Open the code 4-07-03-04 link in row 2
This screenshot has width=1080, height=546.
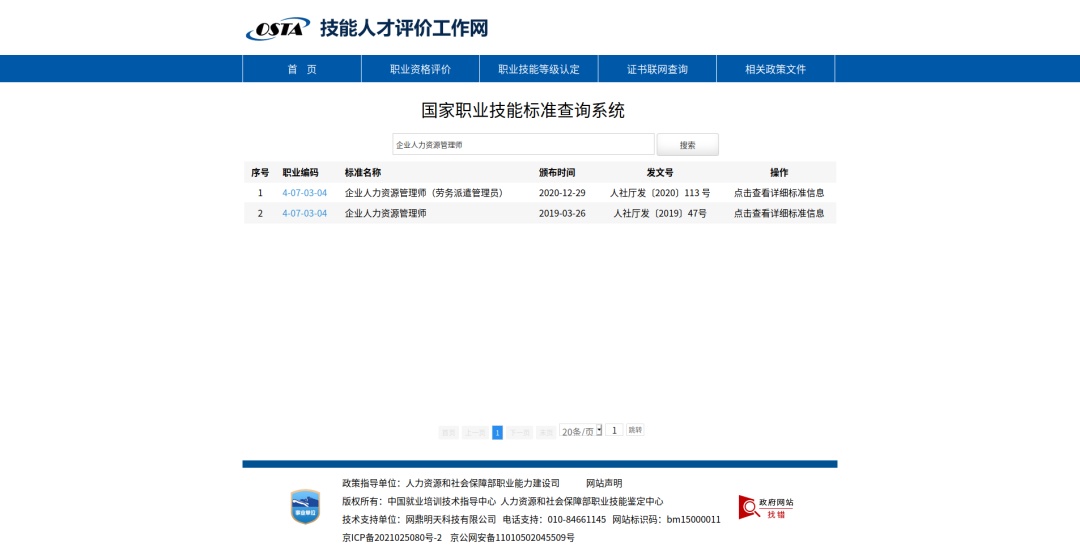pos(304,213)
